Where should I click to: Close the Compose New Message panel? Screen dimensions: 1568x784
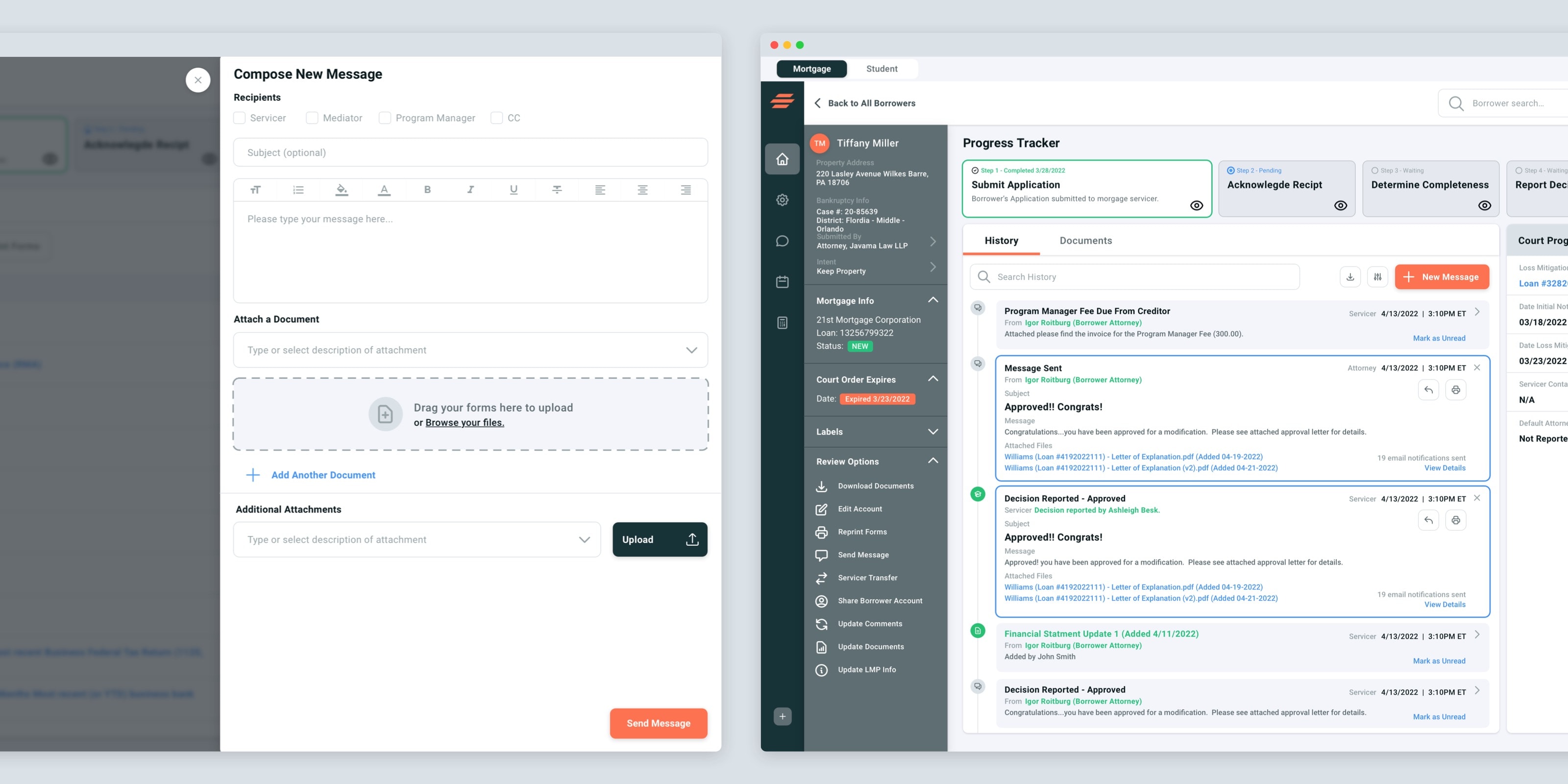(x=198, y=80)
